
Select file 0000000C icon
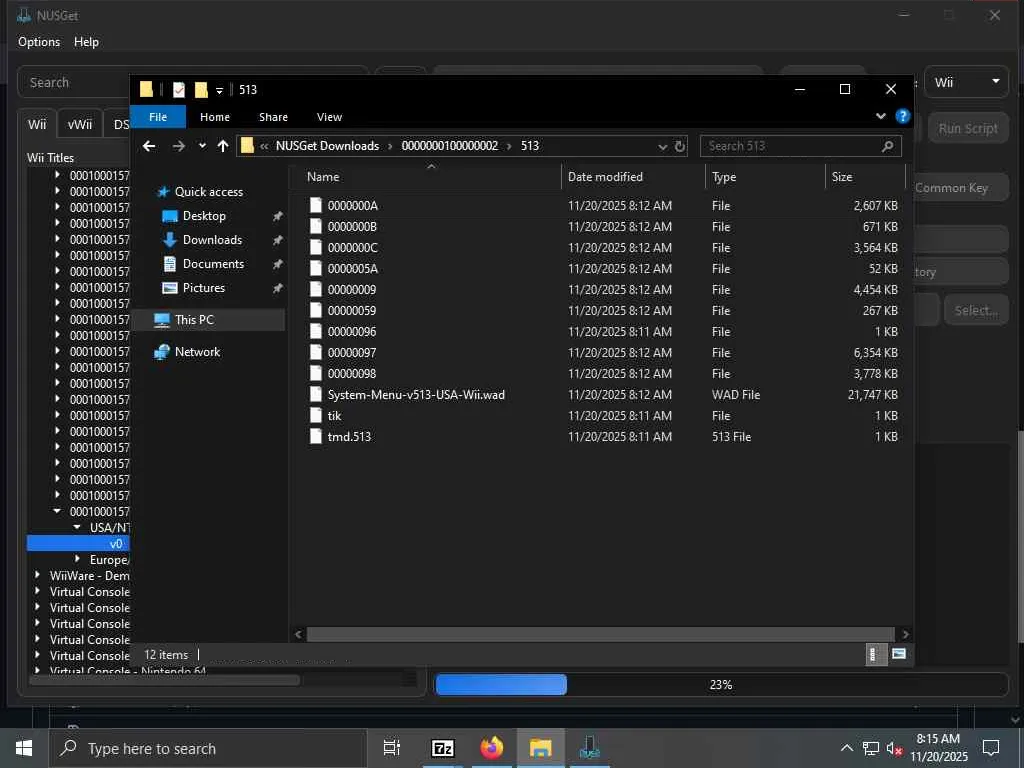pos(315,248)
